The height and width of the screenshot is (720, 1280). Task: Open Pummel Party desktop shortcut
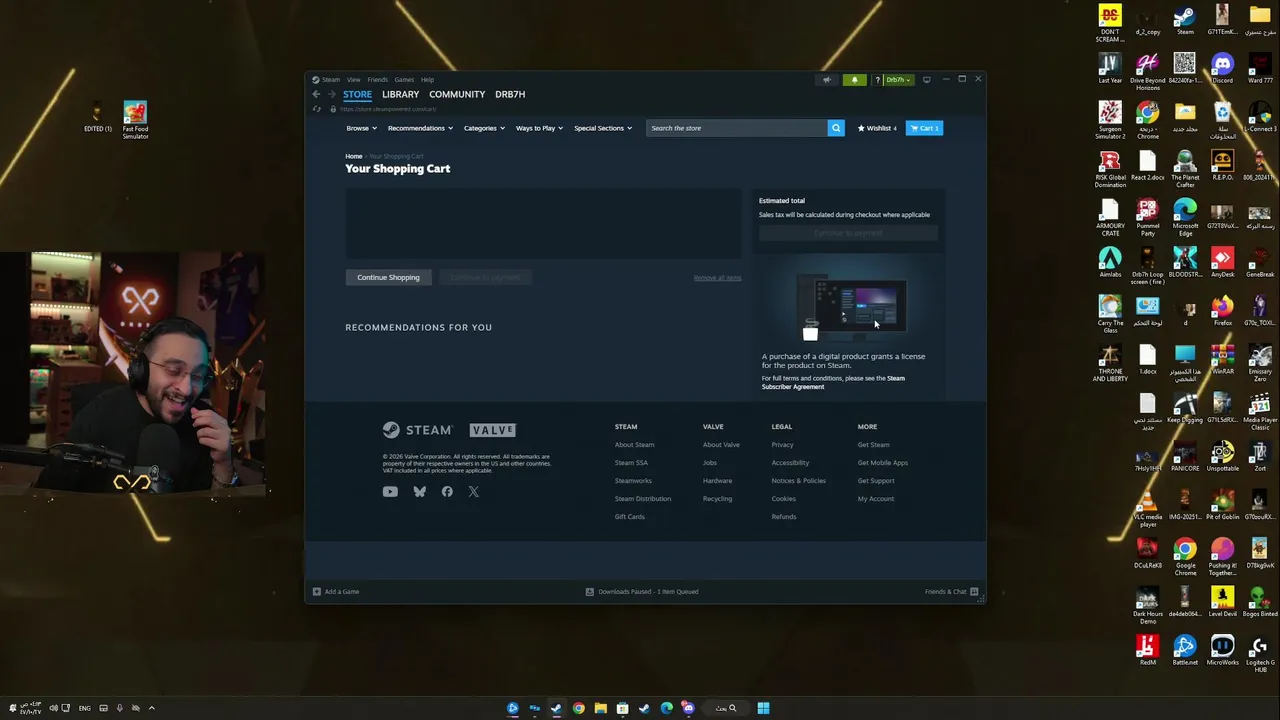point(1147,217)
